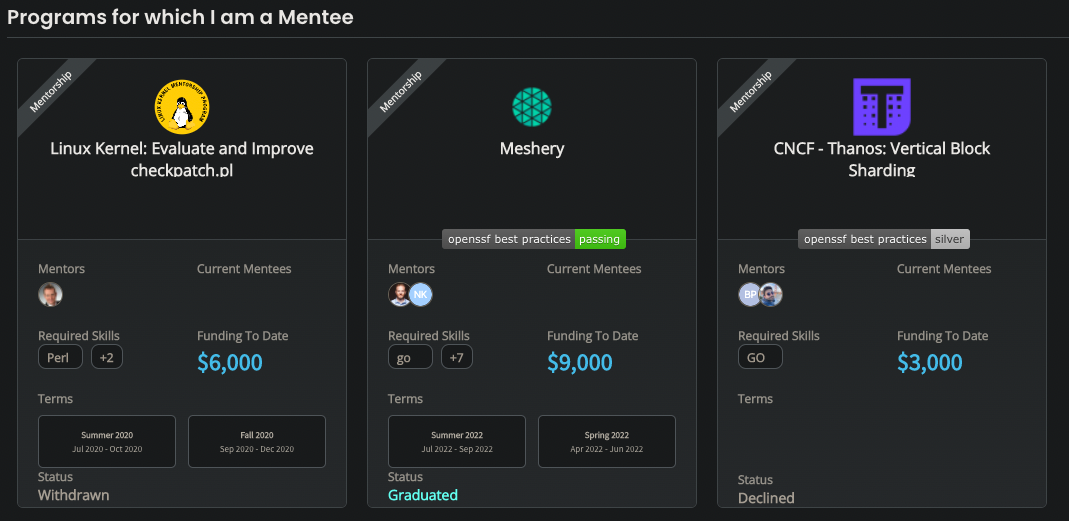Click the Terms label on Linux Kernel card
Screen dimensions: 1069x521
55,398
